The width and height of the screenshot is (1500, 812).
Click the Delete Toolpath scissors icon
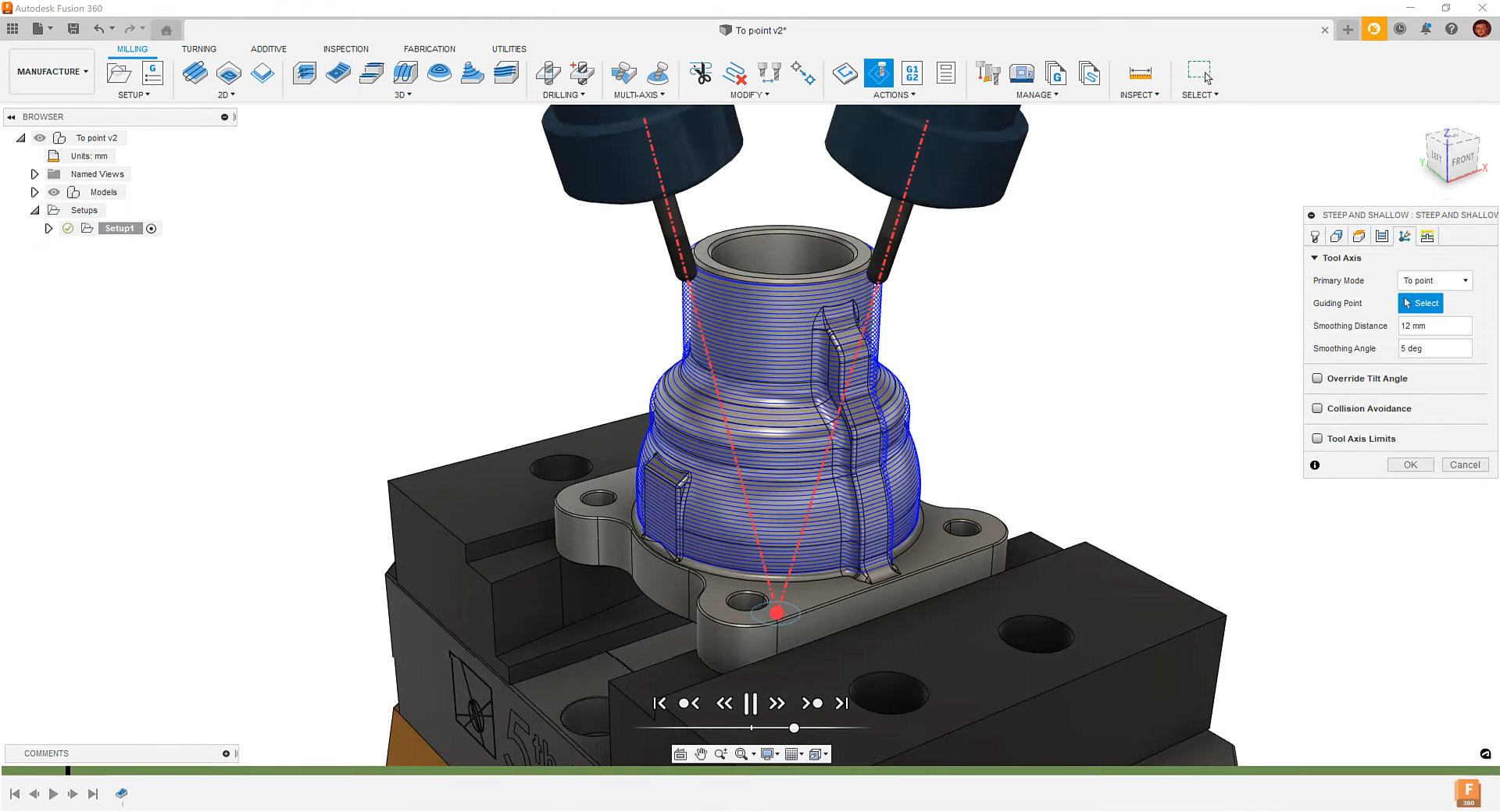pyautogui.click(x=701, y=73)
